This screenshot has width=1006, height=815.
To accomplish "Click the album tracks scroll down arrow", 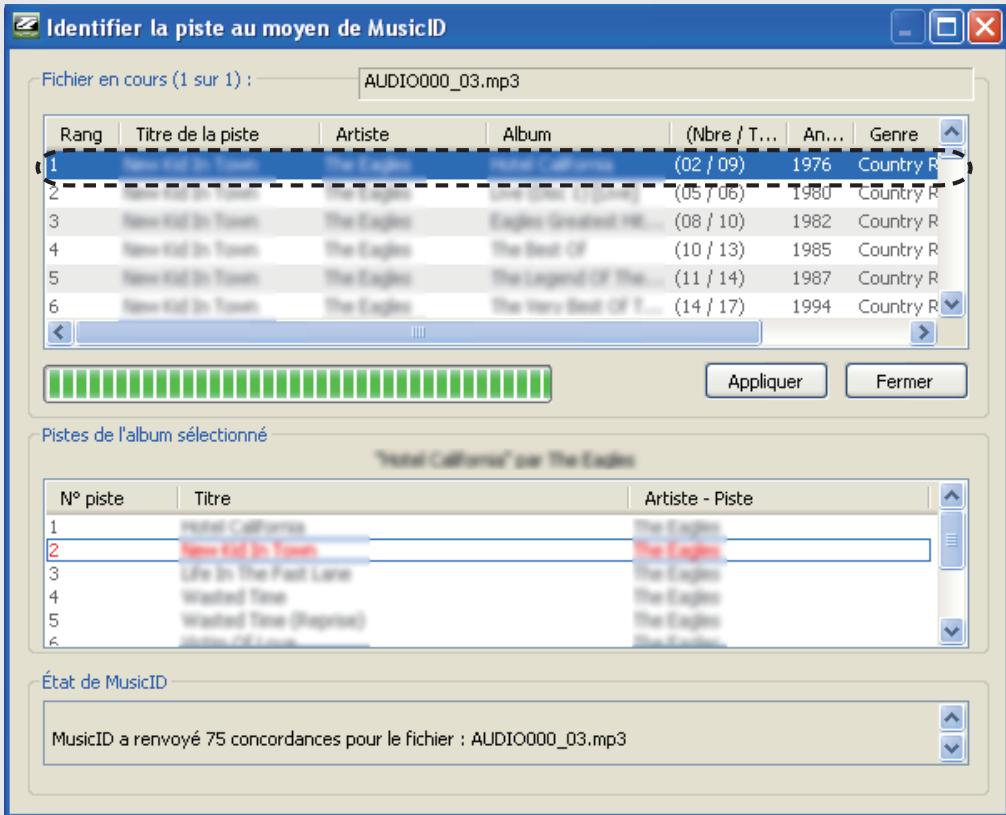I will [x=951, y=631].
